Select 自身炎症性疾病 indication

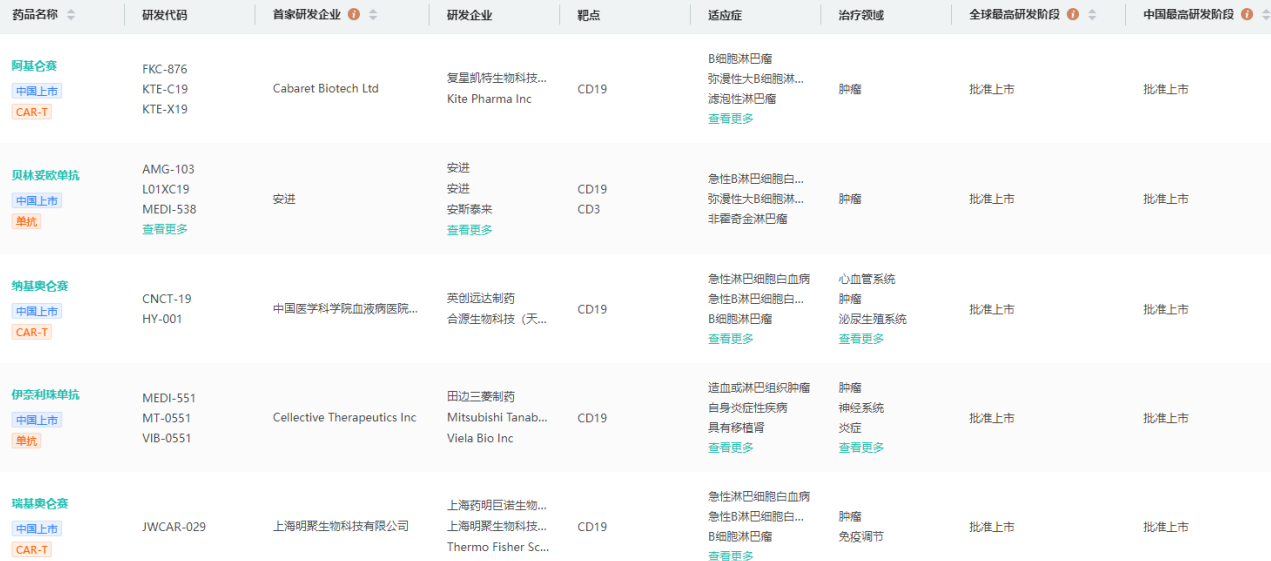point(748,408)
